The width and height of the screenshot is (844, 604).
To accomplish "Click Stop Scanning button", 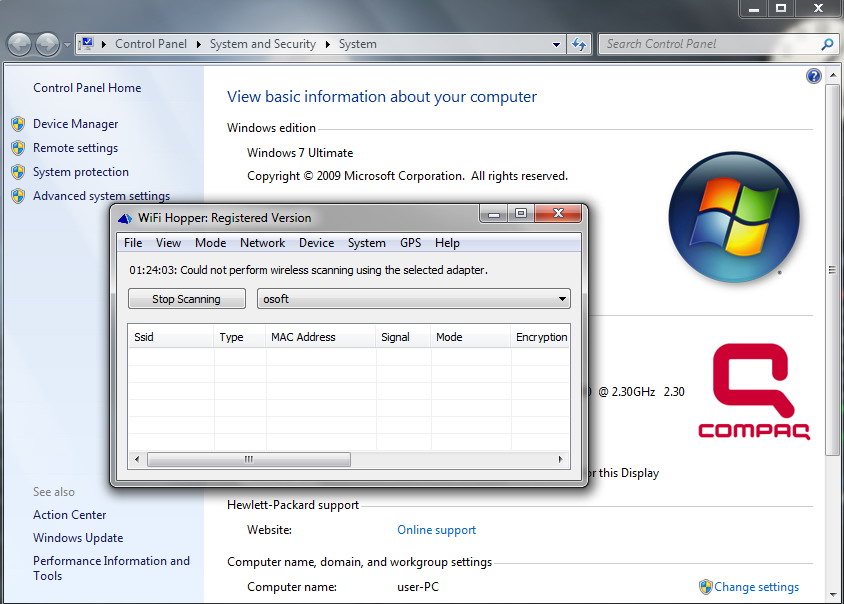I will [187, 299].
